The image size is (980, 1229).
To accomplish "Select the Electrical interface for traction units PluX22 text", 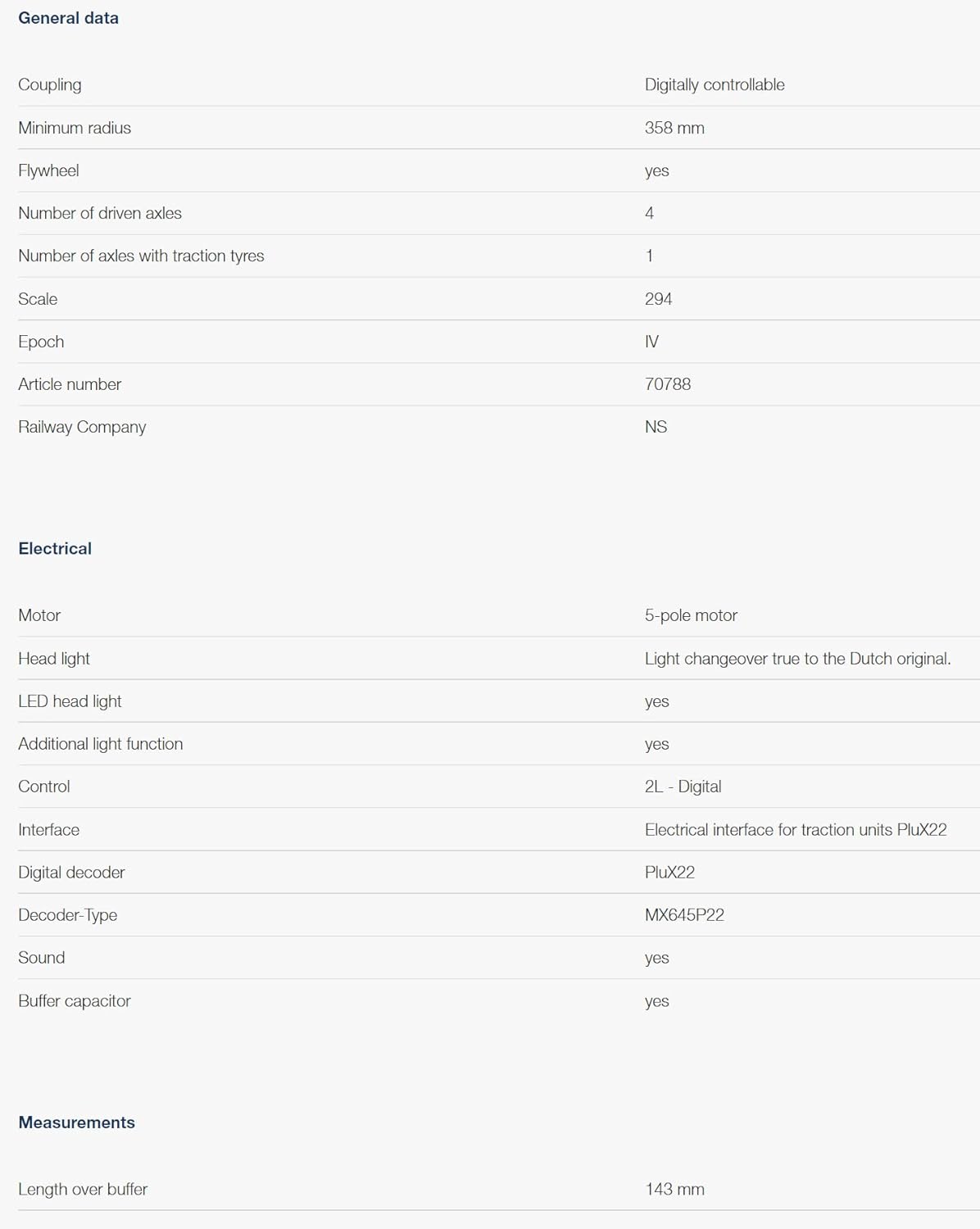I will 796,830.
